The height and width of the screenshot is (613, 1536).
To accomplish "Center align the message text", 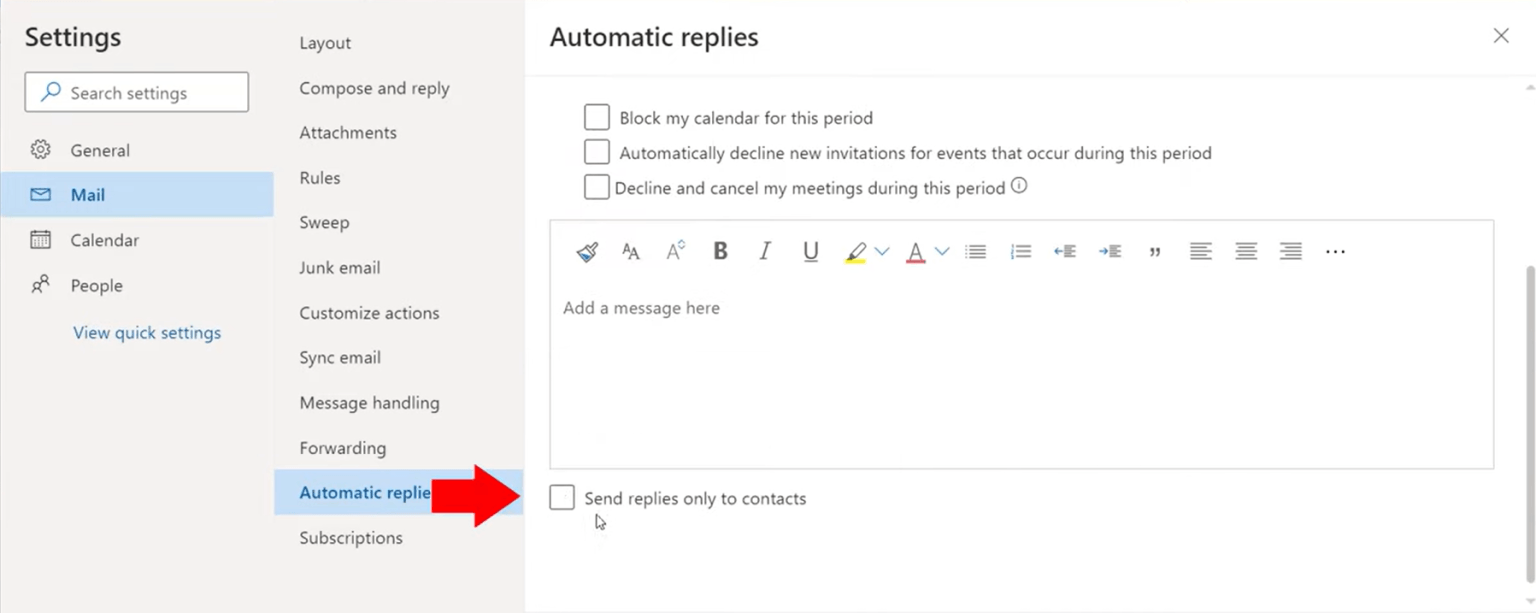I will click(1245, 251).
